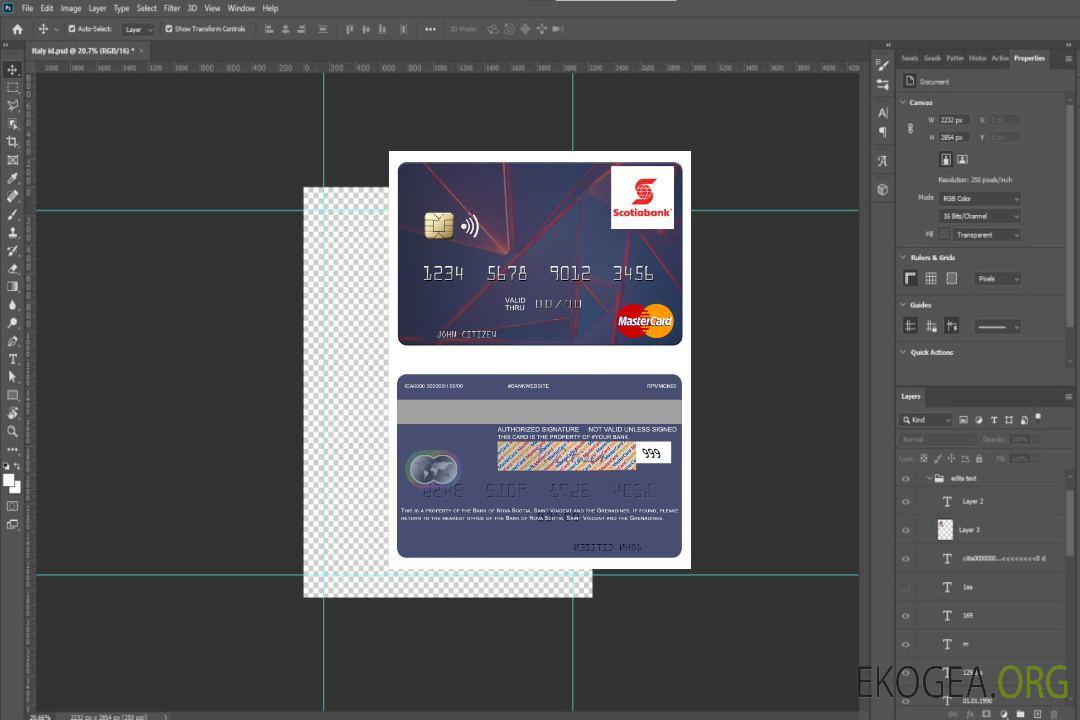Select the Rectangle shape tool

click(12, 395)
